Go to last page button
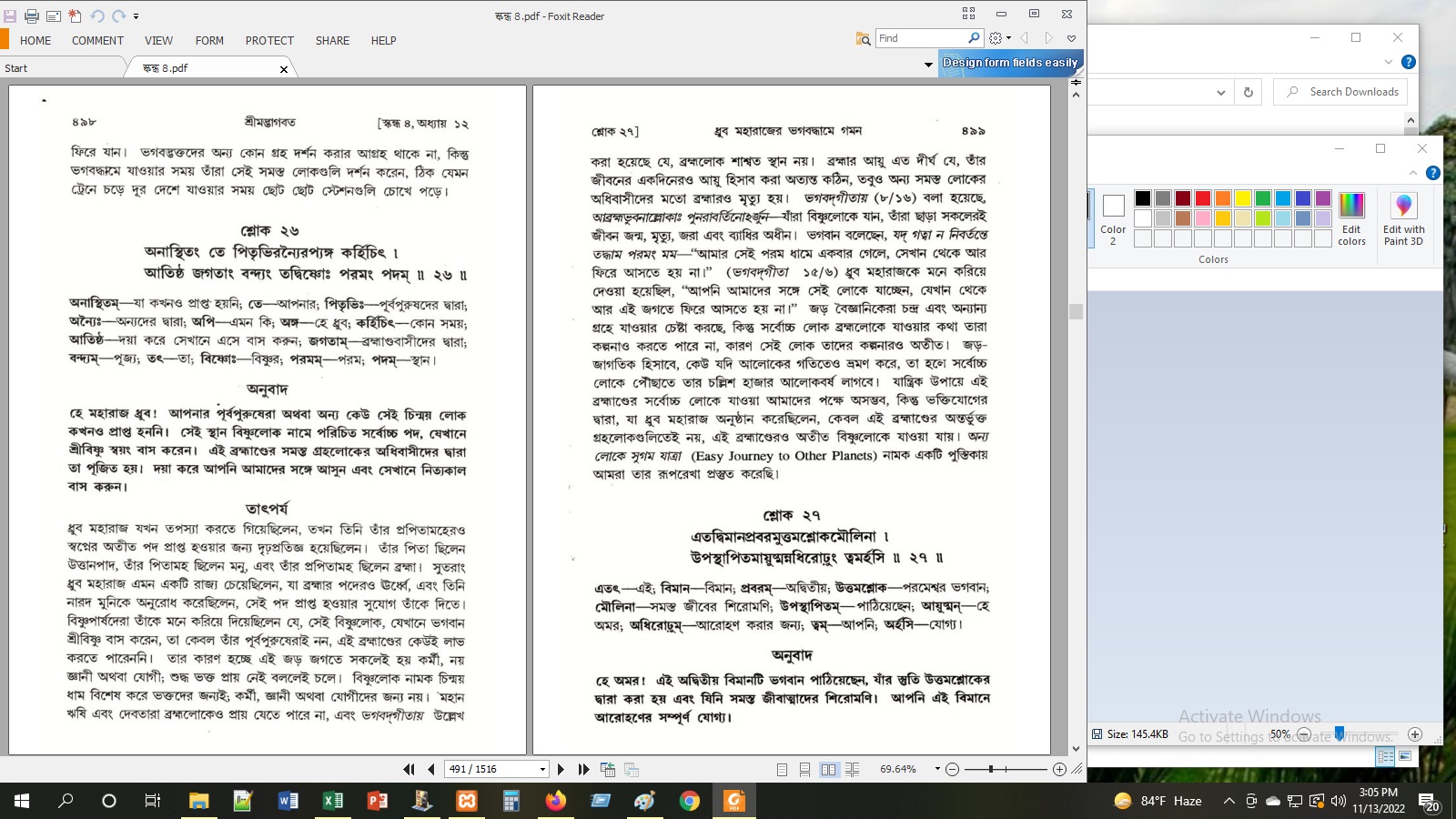 coord(583,769)
